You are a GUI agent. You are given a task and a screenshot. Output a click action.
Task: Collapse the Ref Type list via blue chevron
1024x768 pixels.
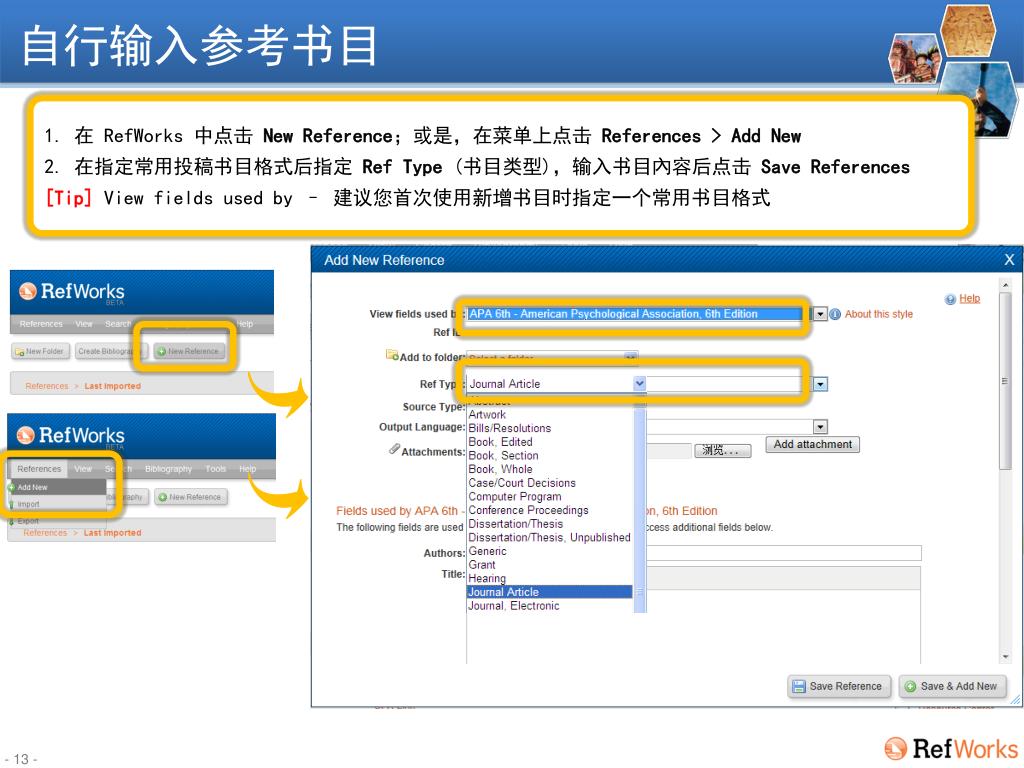639,384
